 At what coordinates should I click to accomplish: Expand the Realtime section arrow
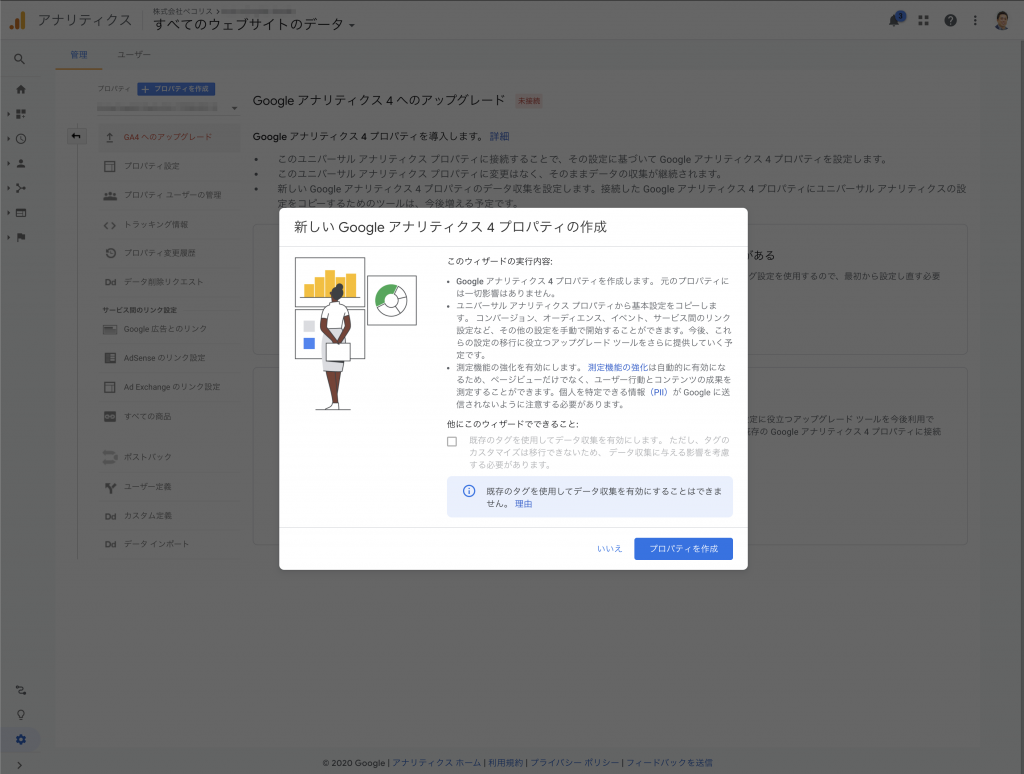[8, 138]
